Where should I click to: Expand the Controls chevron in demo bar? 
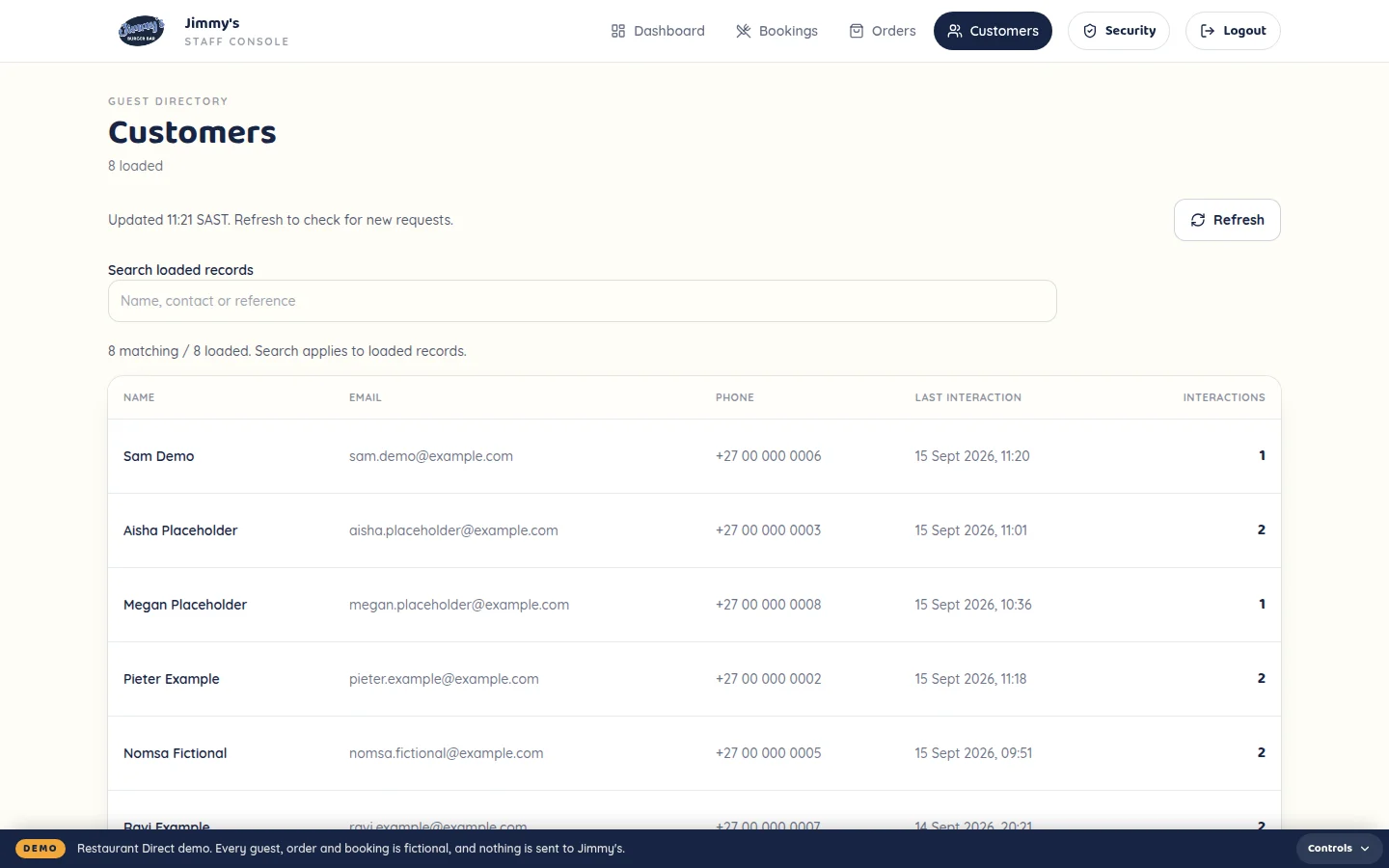[1365, 849]
